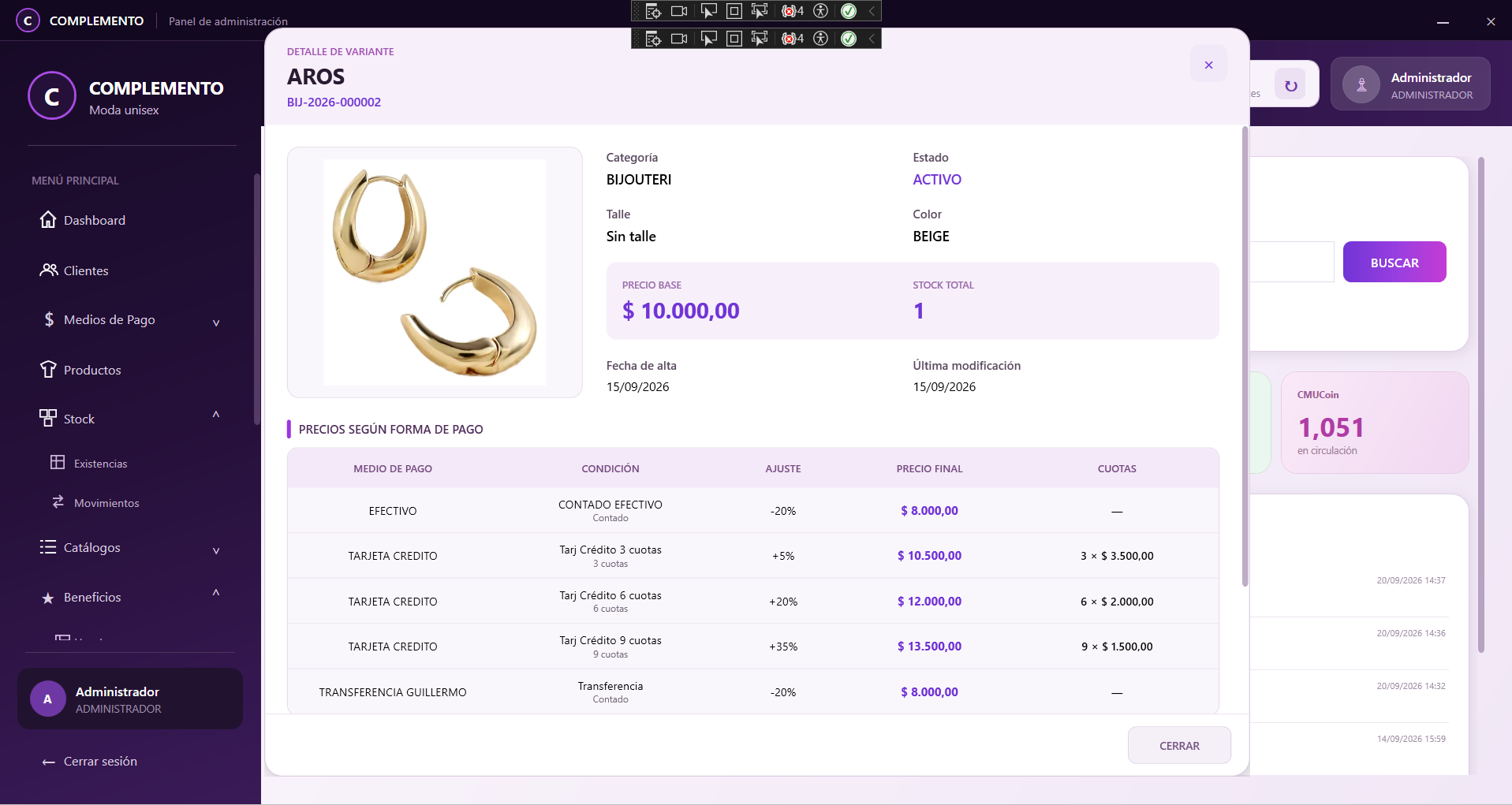This screenshot has width=1512, height=805.
Task: Click the Beneficios star icon
Action: pos(48,598)
